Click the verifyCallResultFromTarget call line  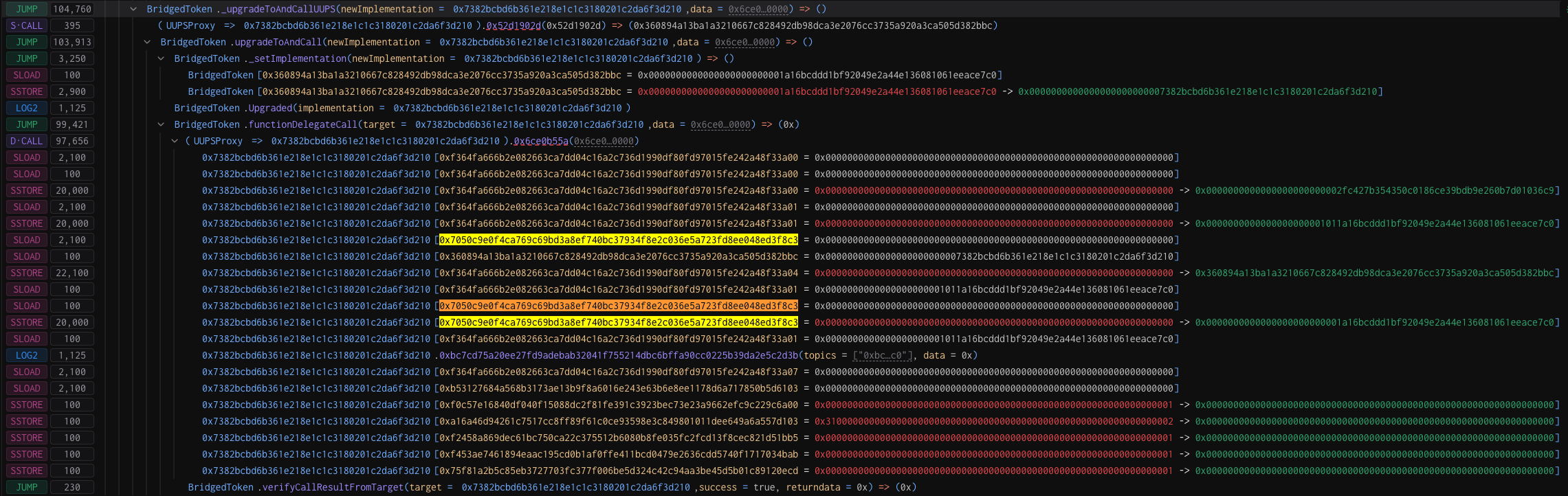coord(551,487)
